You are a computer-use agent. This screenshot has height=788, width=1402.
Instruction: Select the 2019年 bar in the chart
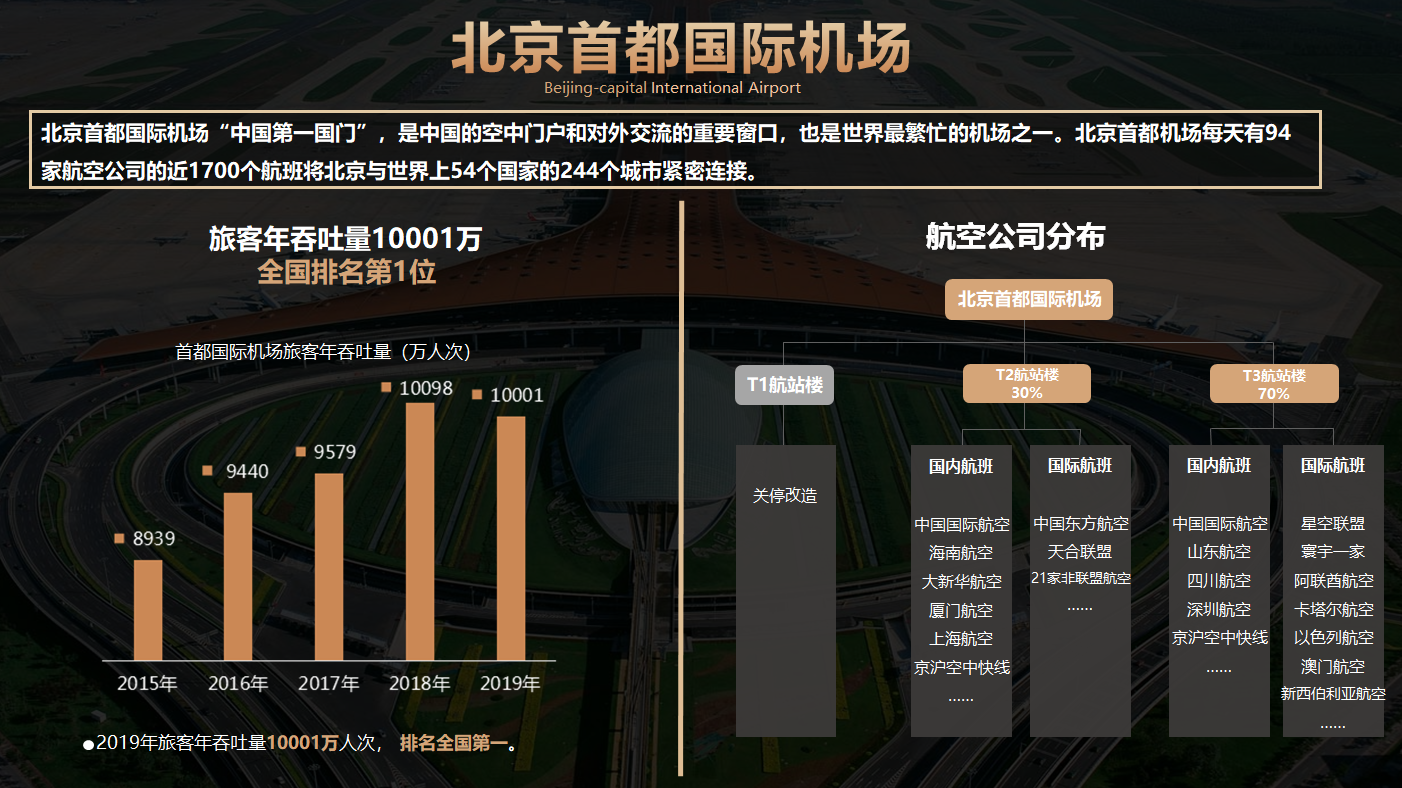511,538
